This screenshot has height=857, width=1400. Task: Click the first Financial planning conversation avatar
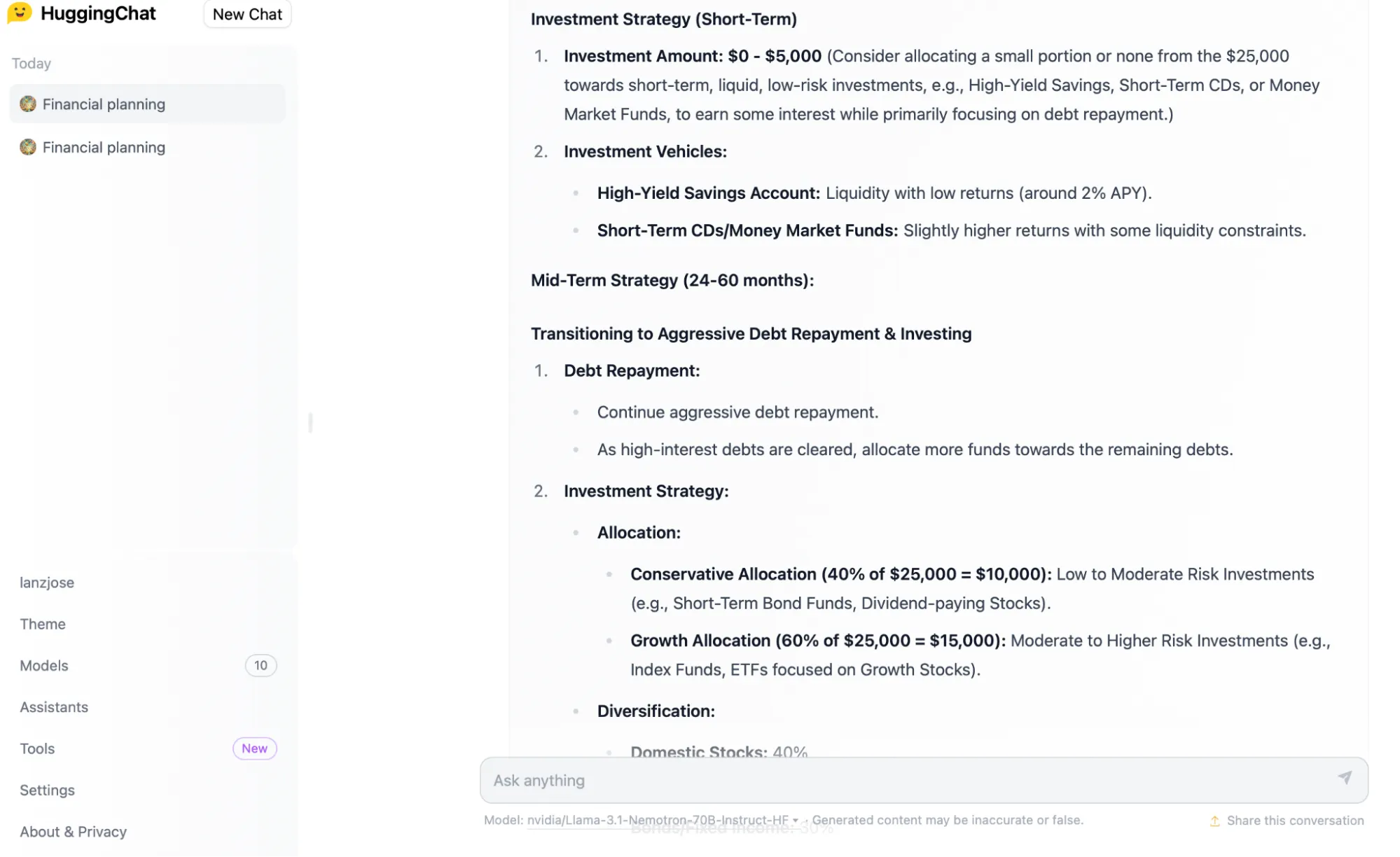click(x=28, y=104)
